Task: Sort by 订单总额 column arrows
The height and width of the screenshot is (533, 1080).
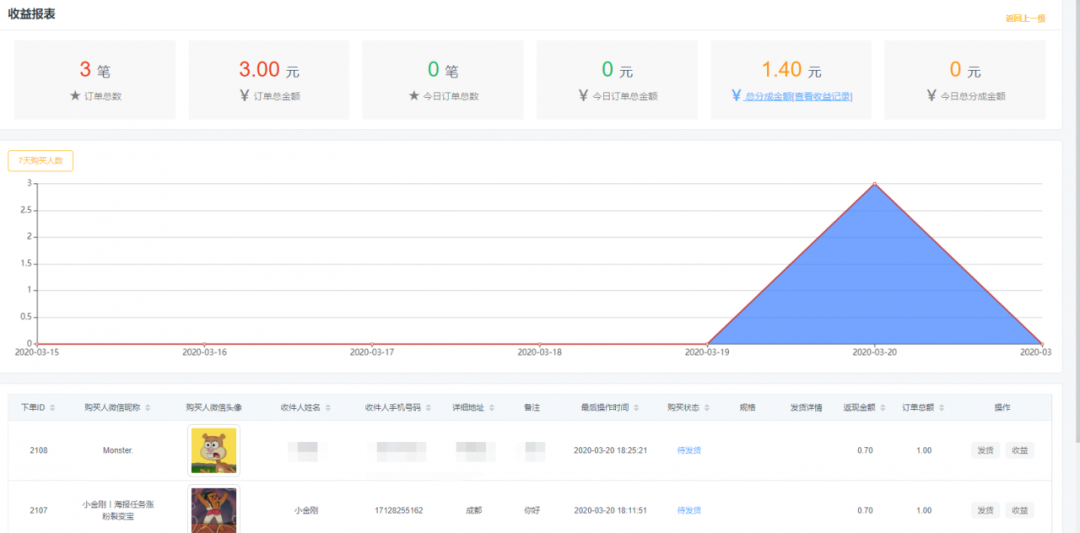Action: 941,408
